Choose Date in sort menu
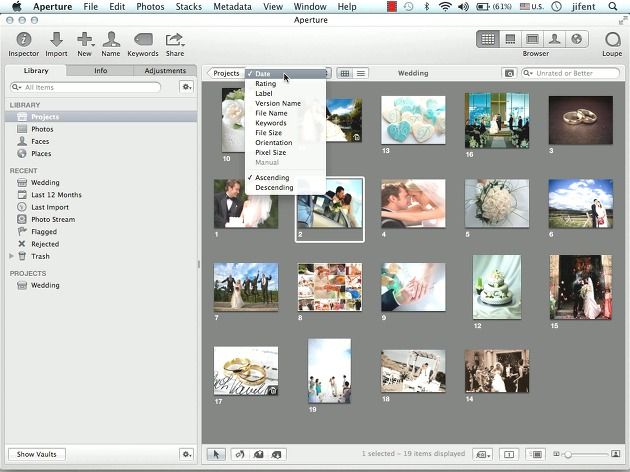This screenshot has height=472, width=630. (x=262, y=74)
